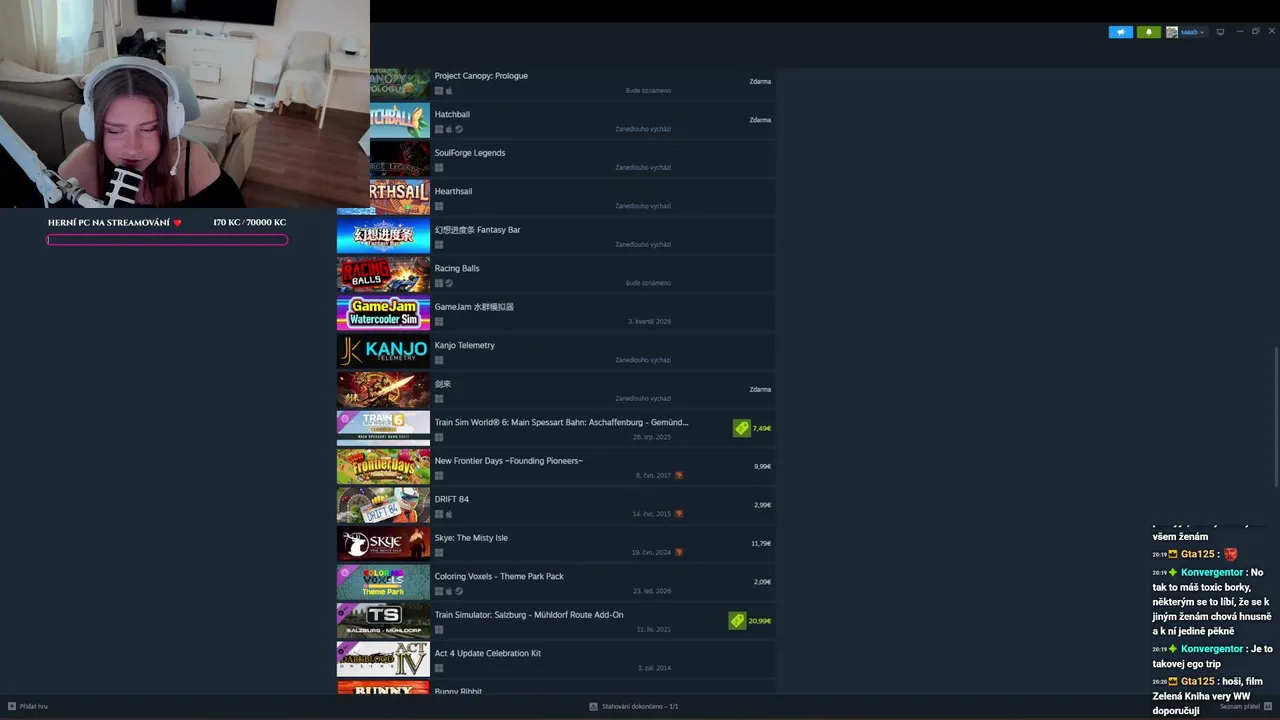This screenshot has height=720, width=1280.
Task: Open the Seznam přátel friends list
Action: coord(1238,706)
